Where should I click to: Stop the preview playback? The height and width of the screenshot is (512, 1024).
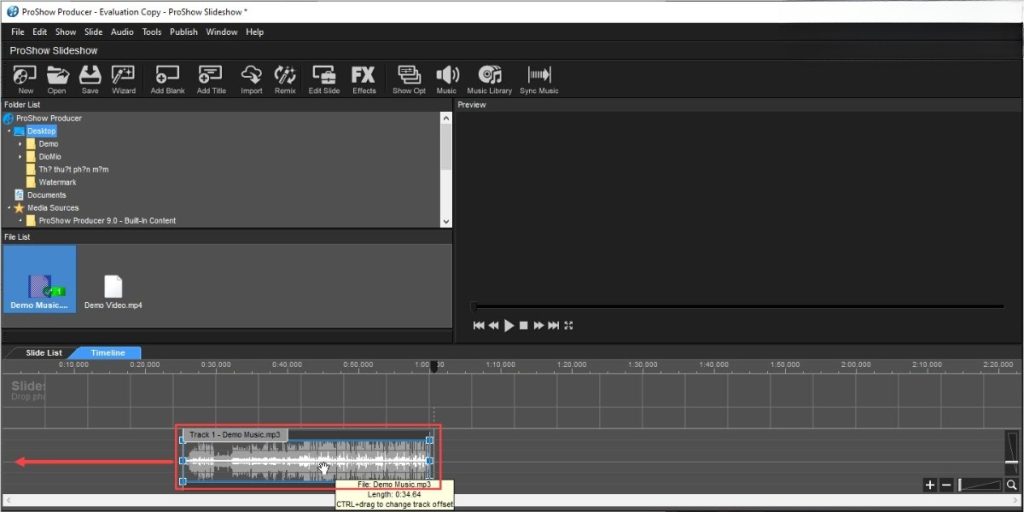pos(523,325)
